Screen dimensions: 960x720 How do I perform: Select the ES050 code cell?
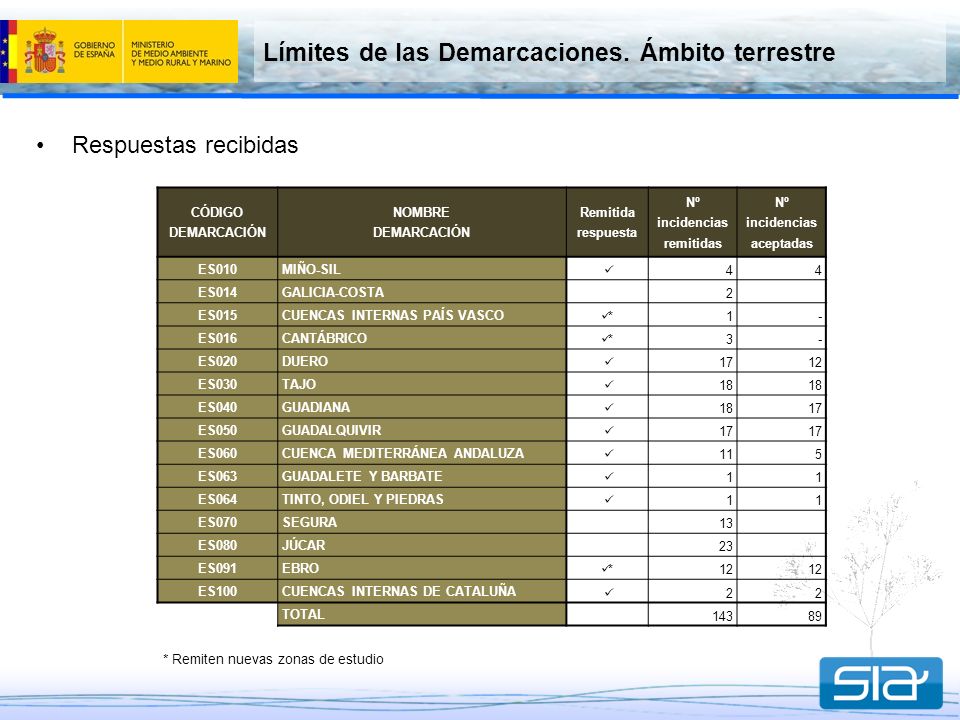point(217,430)
